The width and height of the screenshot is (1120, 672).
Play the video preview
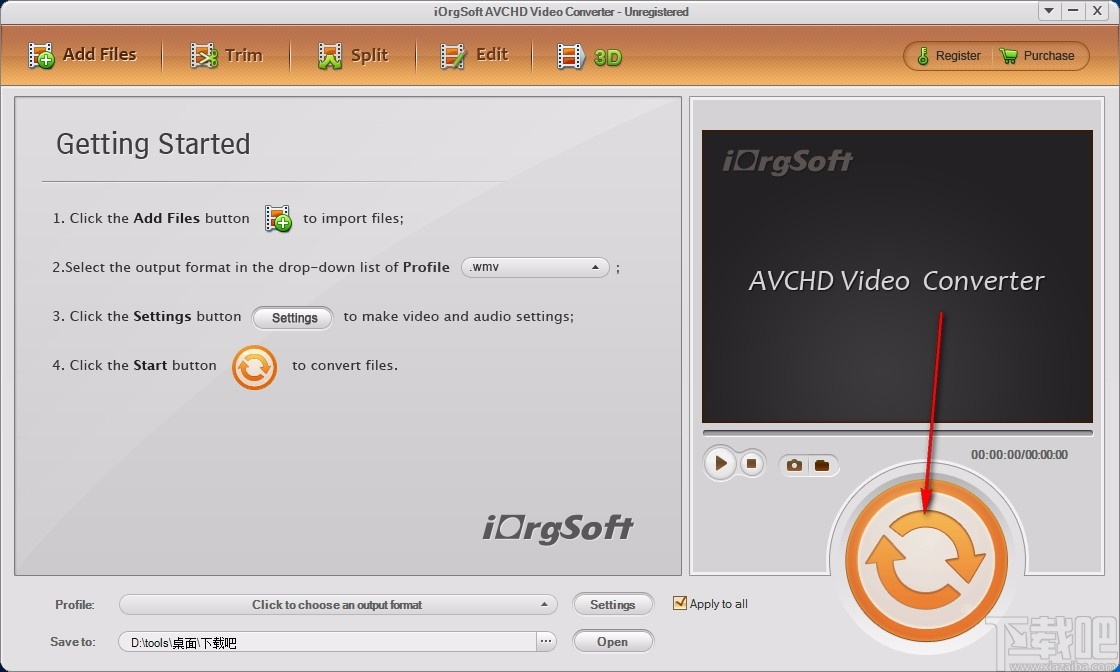[719, 463]
